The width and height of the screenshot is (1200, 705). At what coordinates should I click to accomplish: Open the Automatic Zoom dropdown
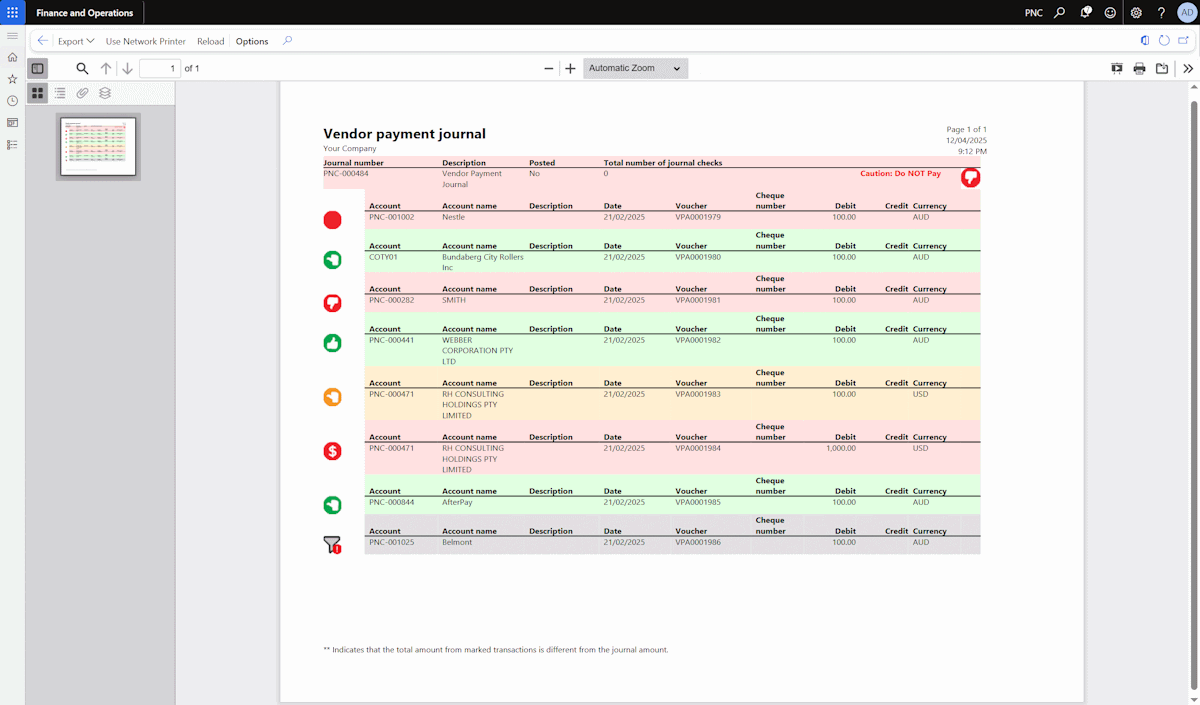pyautogui.click(x=635, y=69)
